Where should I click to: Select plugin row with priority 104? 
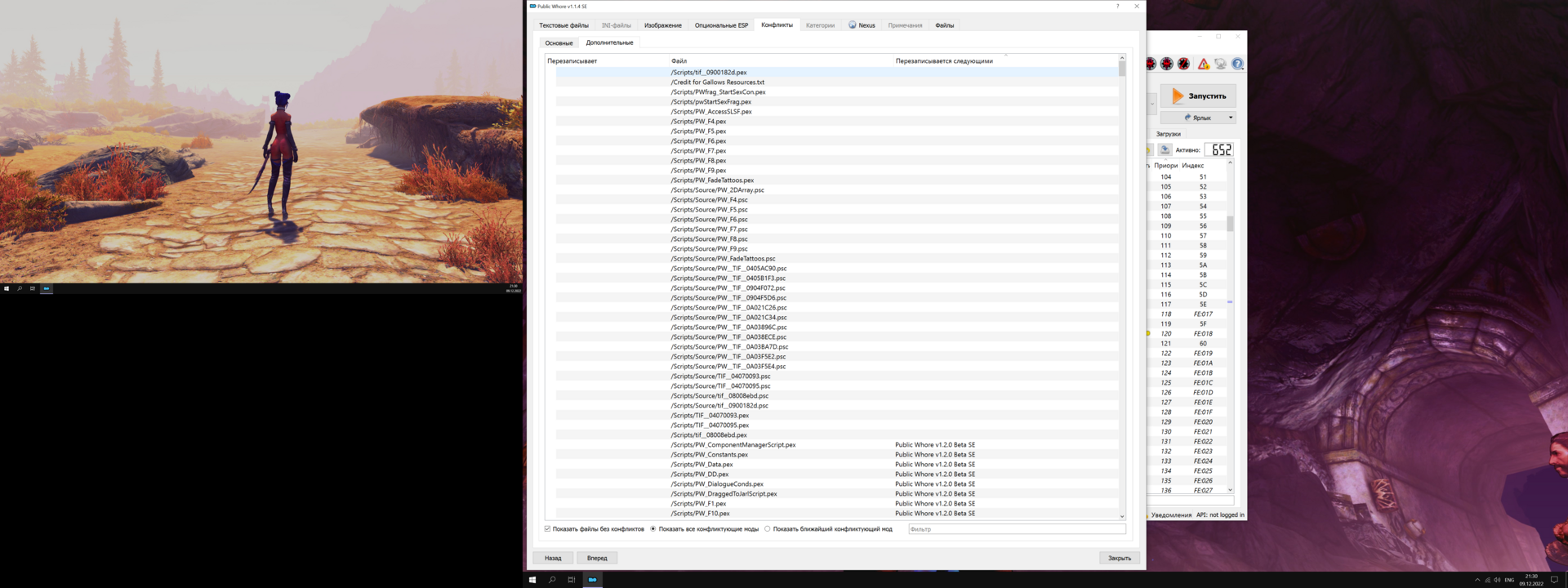(x=1187, y=176)
